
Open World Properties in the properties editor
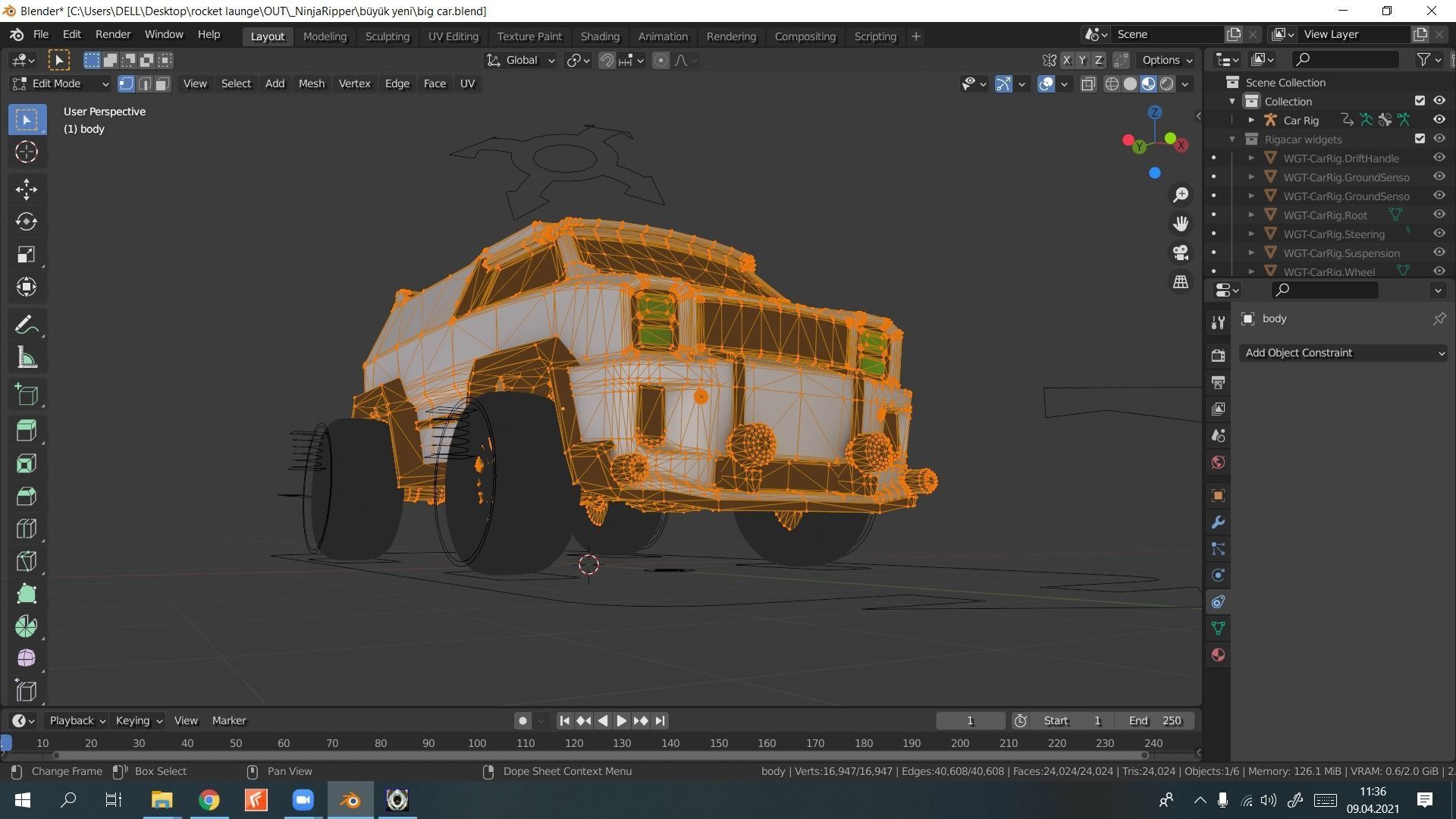pos(1217,462)
